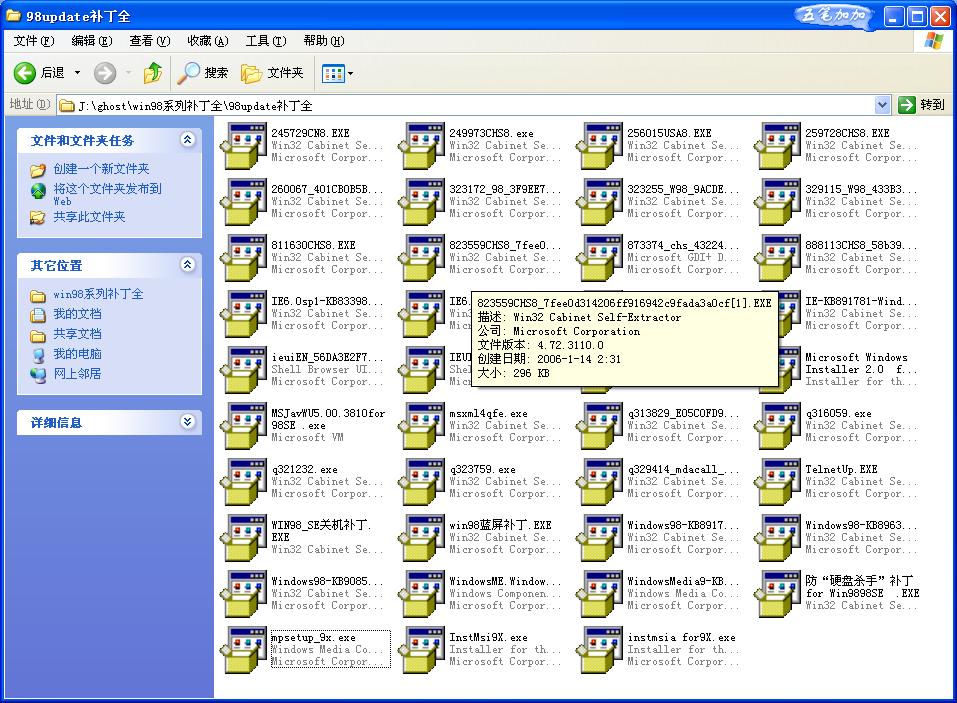Open 我的电脑 in other places
This screenshot has height=703, width=957.
click(x=78, y=354)
